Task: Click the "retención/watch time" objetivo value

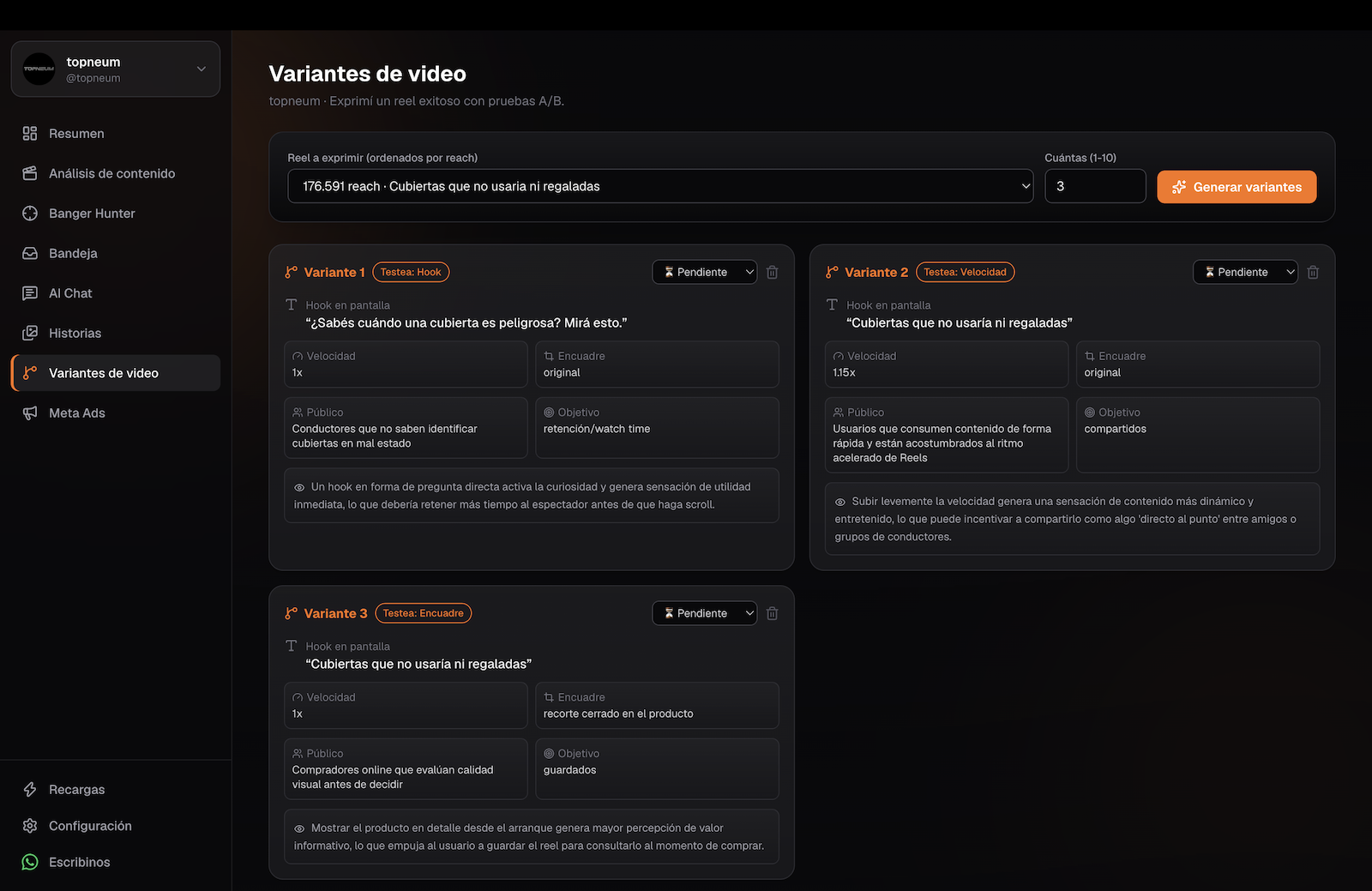Action: 597,429
